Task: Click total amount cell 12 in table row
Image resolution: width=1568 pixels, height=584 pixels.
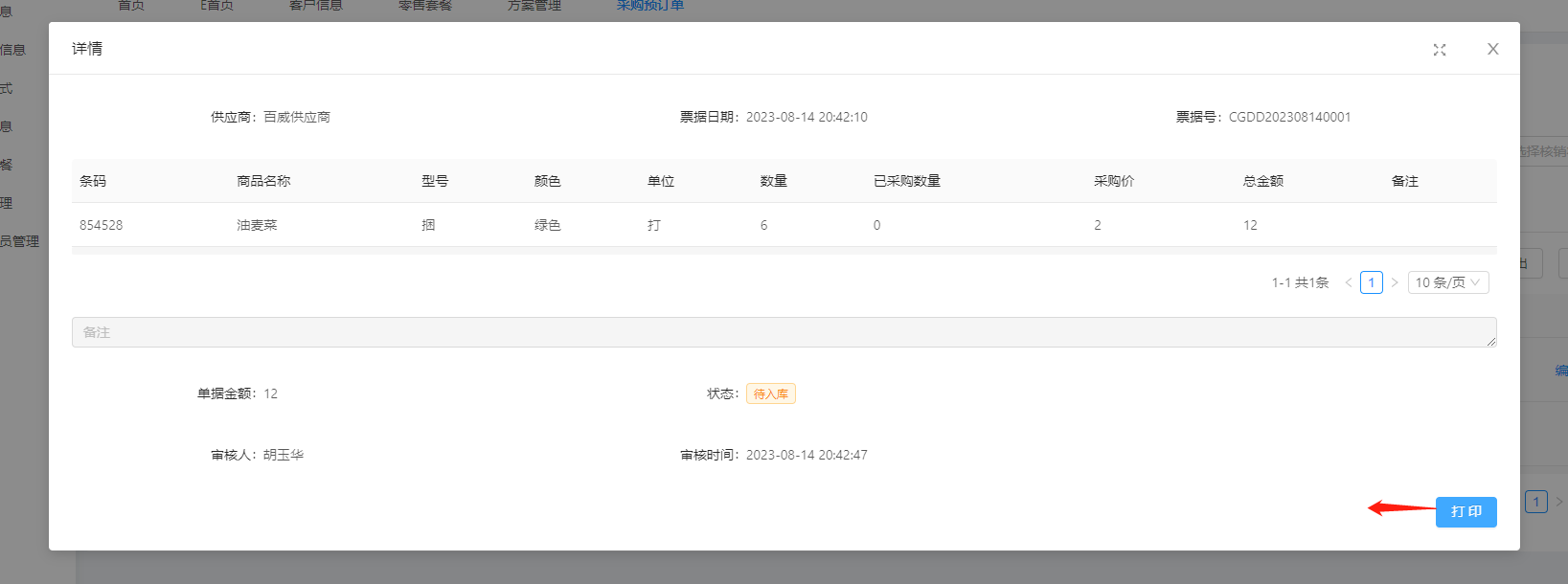Action: [x=1250, y=225]
